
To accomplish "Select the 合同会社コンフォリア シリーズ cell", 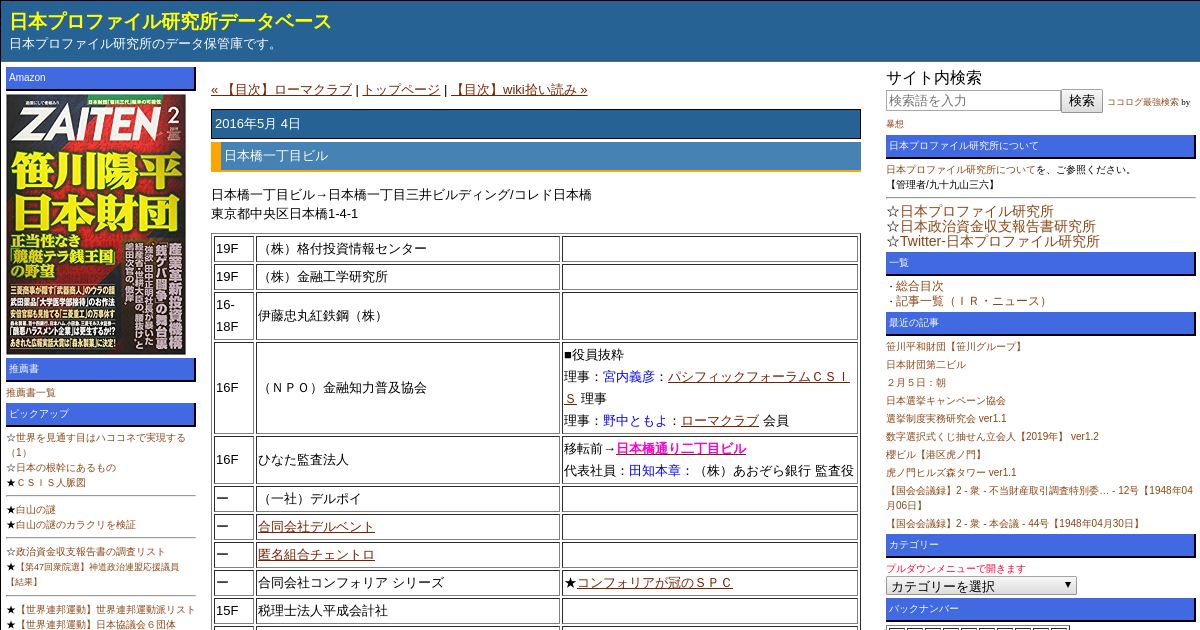I will [x=408, y=583].
